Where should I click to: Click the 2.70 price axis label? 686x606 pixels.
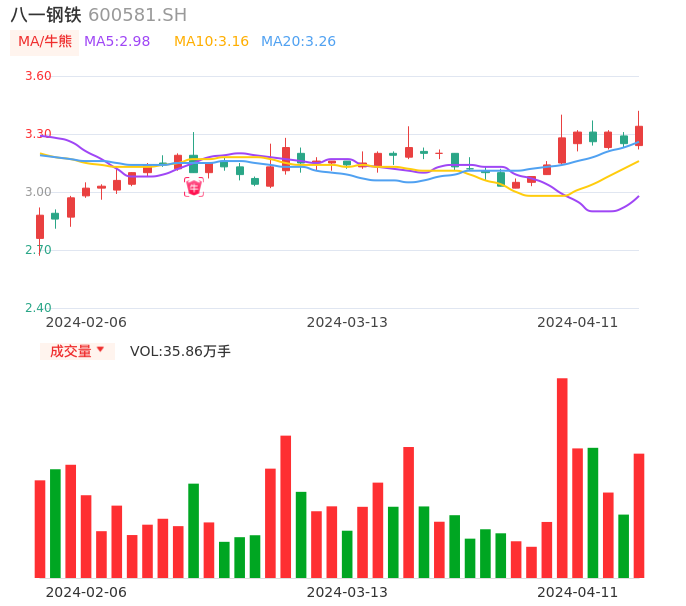click(x=38, y=250)
